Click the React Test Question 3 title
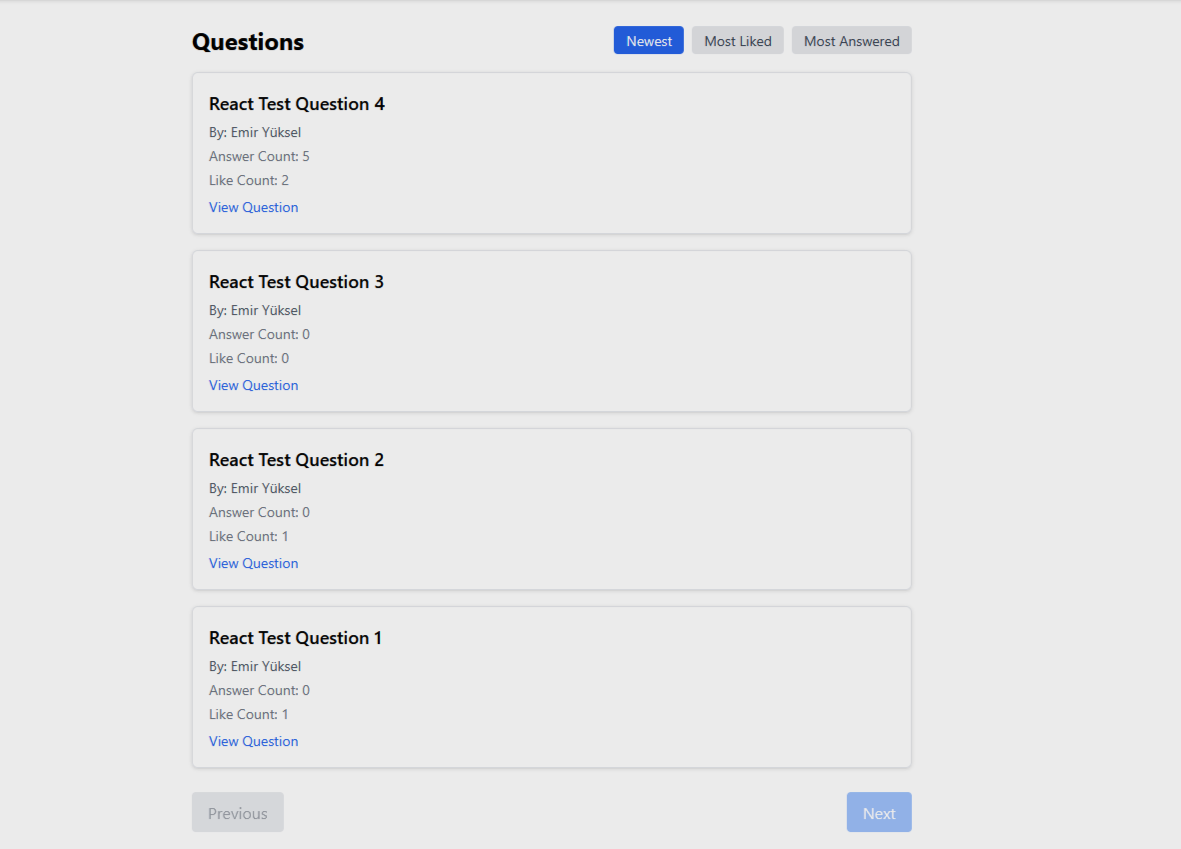This screenshot has height=849, width=1181. [x=296, y=282]
